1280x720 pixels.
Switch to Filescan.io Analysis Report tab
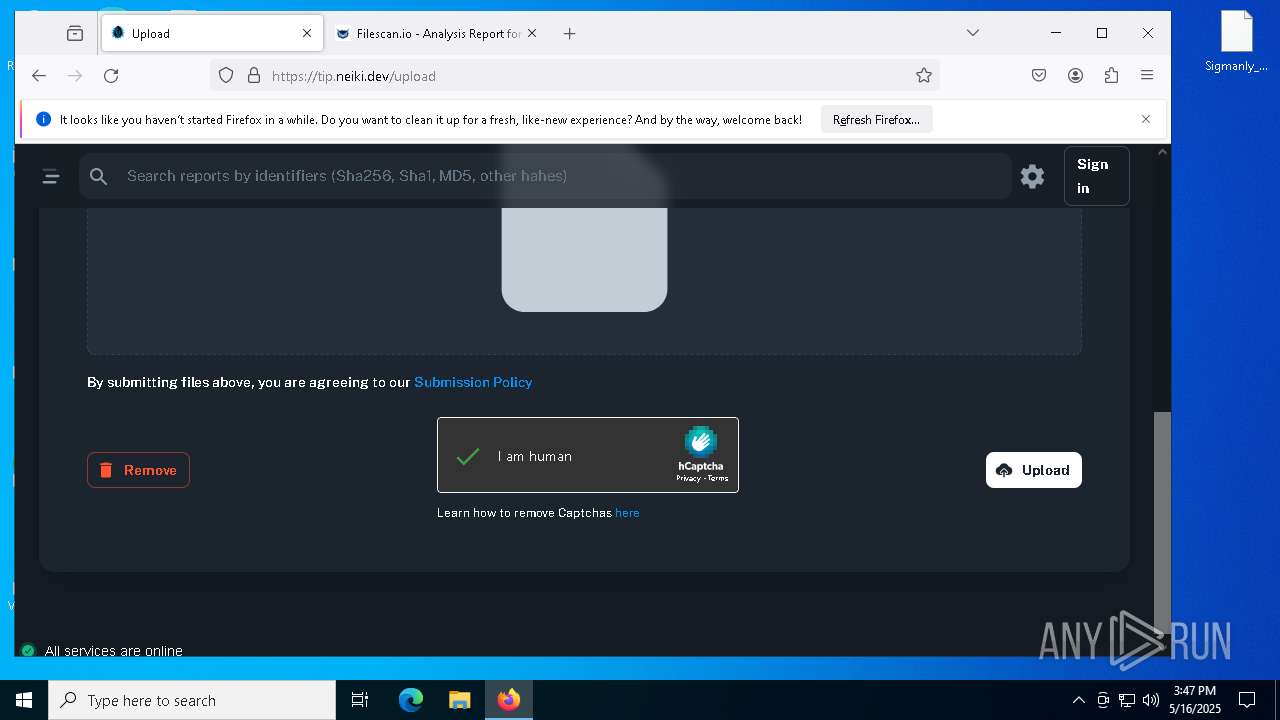[x=437, y=33]
